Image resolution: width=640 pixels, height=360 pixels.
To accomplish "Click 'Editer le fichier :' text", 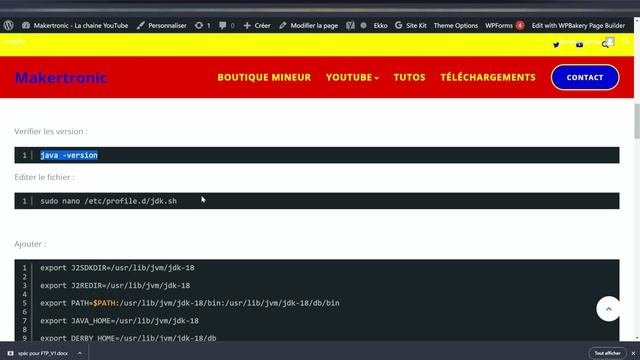I will (44, 177).
